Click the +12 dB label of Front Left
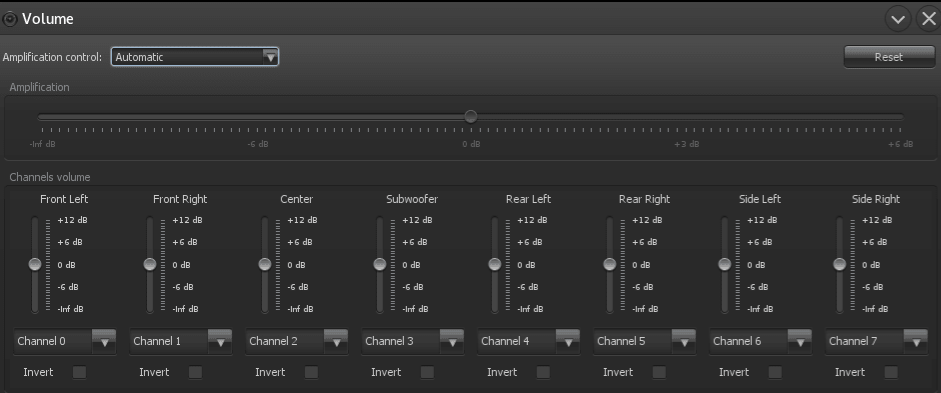Viewport: 941px width, 393px height. [x=72, y=220]
